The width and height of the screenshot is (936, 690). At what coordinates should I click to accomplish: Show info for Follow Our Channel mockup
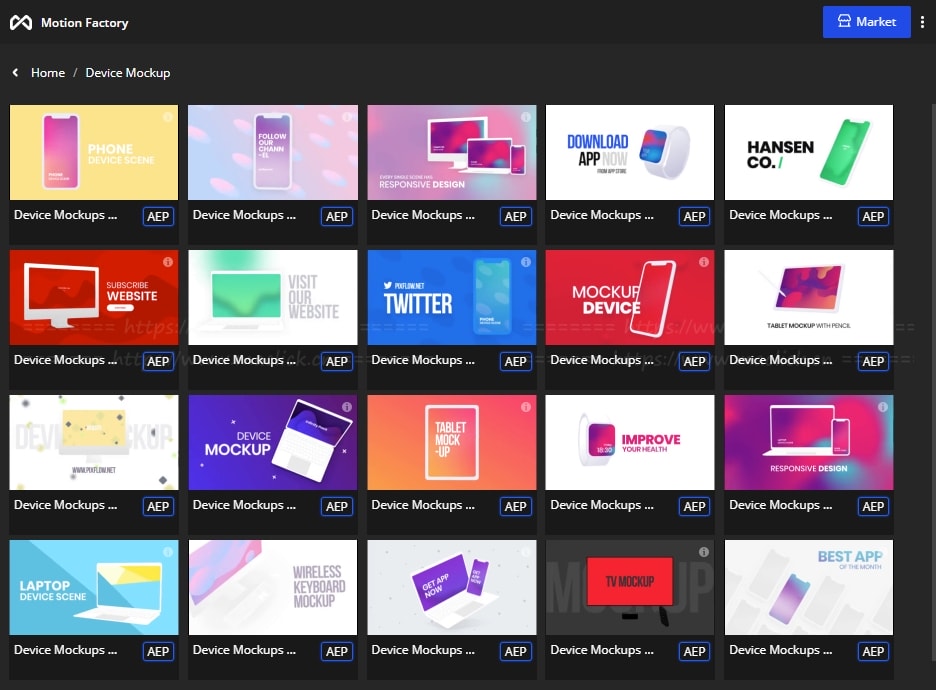(346, 117)
